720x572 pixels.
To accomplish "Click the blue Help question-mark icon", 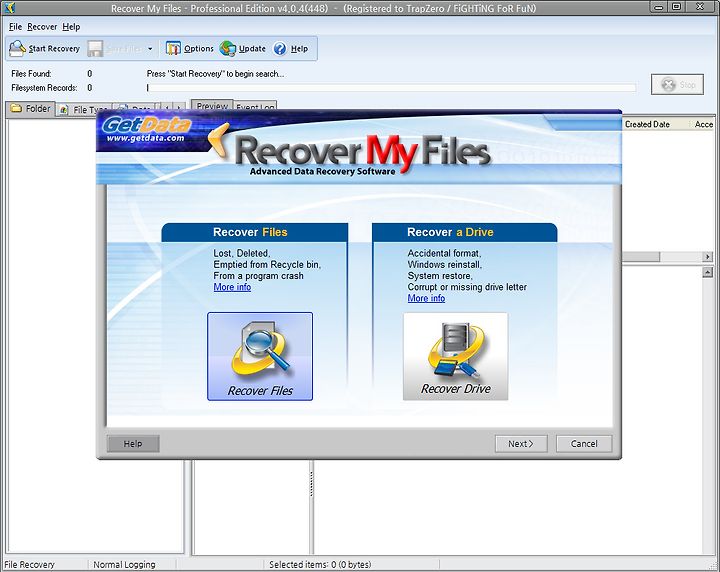I will click(x=280, y=49).
